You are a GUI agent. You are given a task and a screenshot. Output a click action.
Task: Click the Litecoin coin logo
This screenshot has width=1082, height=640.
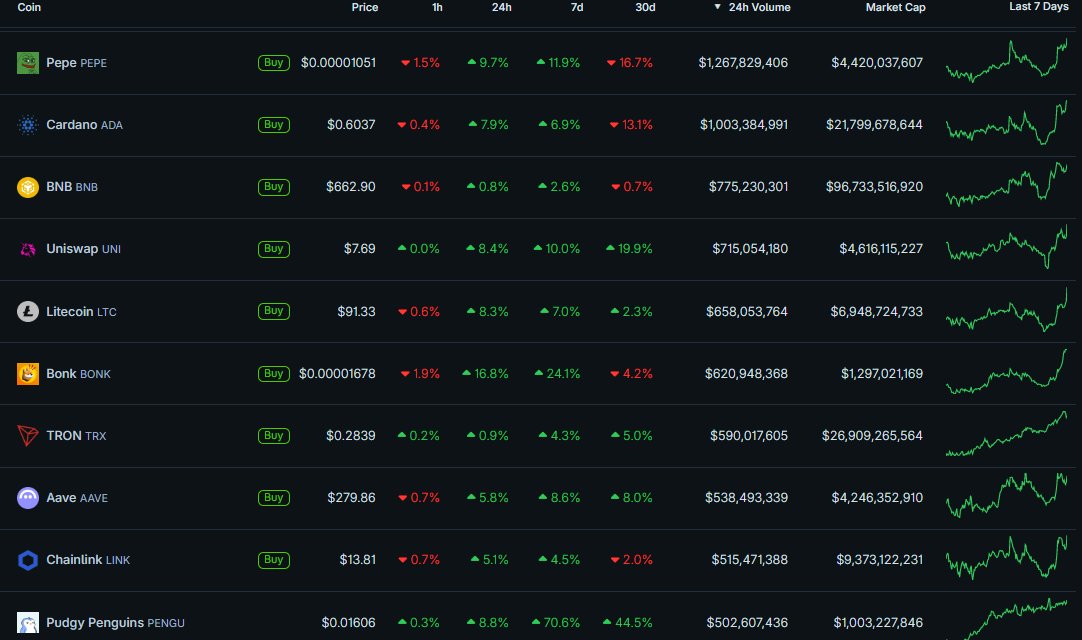click(28, 311)
